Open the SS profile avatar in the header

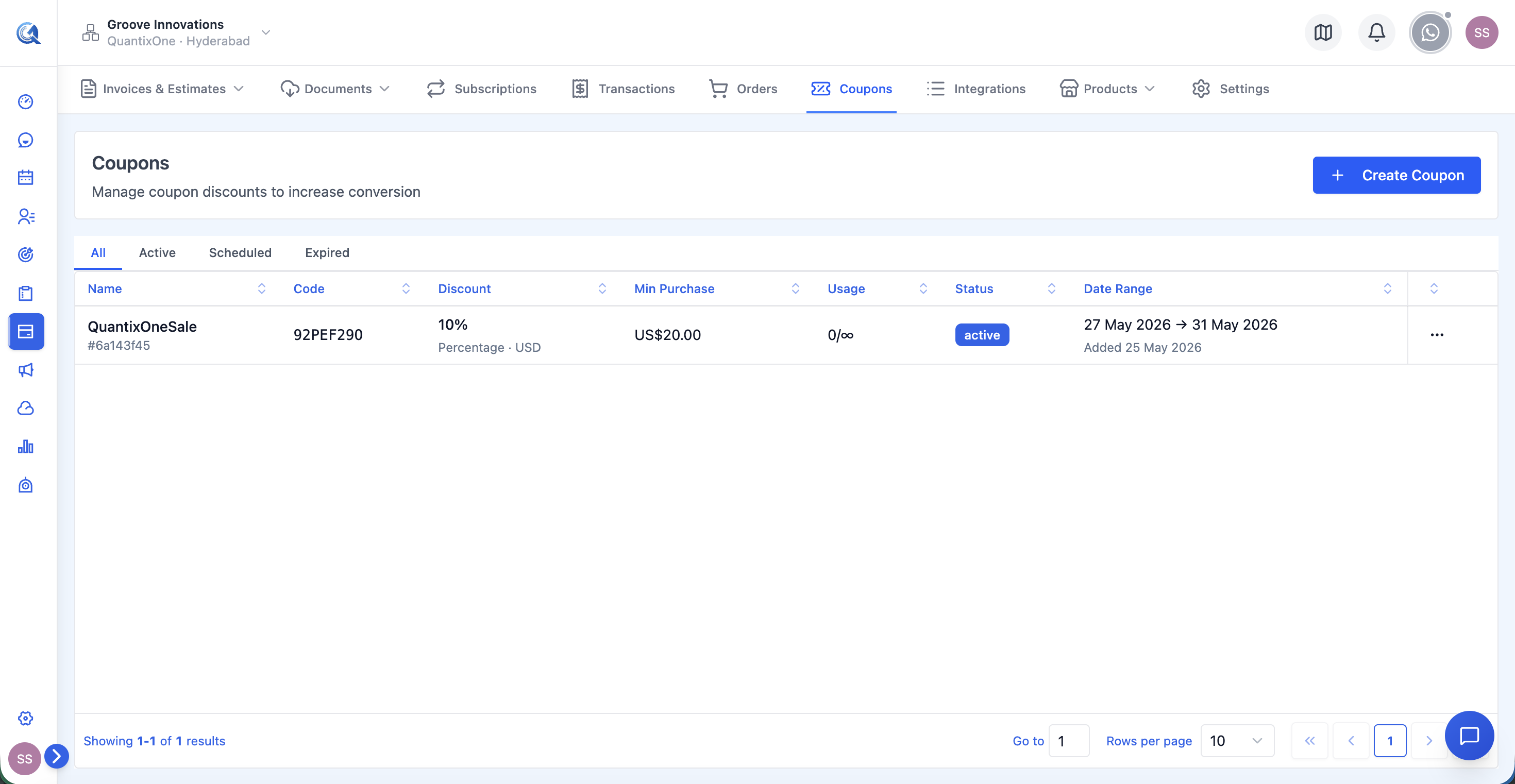click(x=1482, y=32)
